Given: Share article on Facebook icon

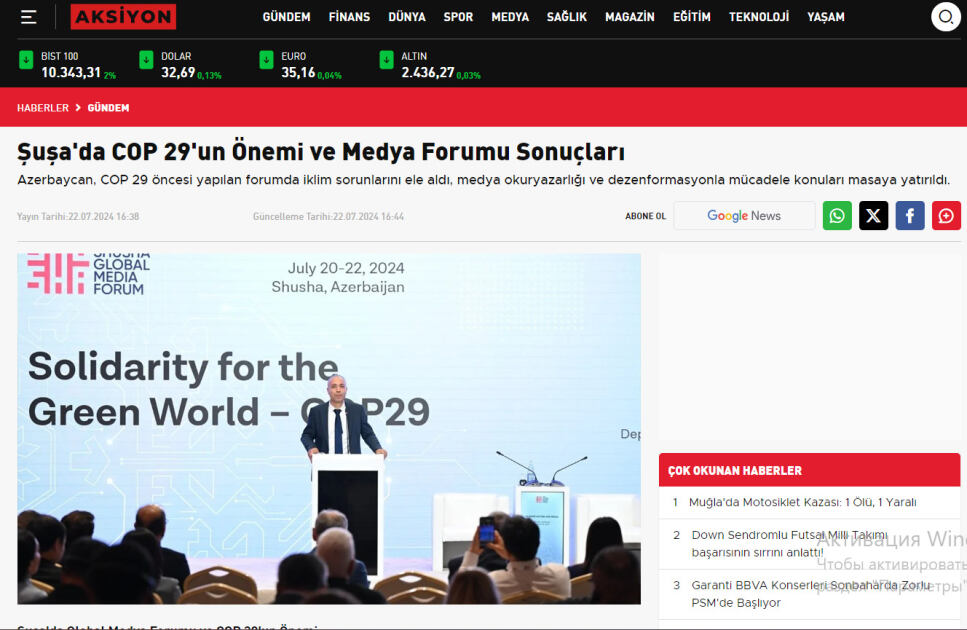Looking at the screenshot, I should tap(909, 216).
